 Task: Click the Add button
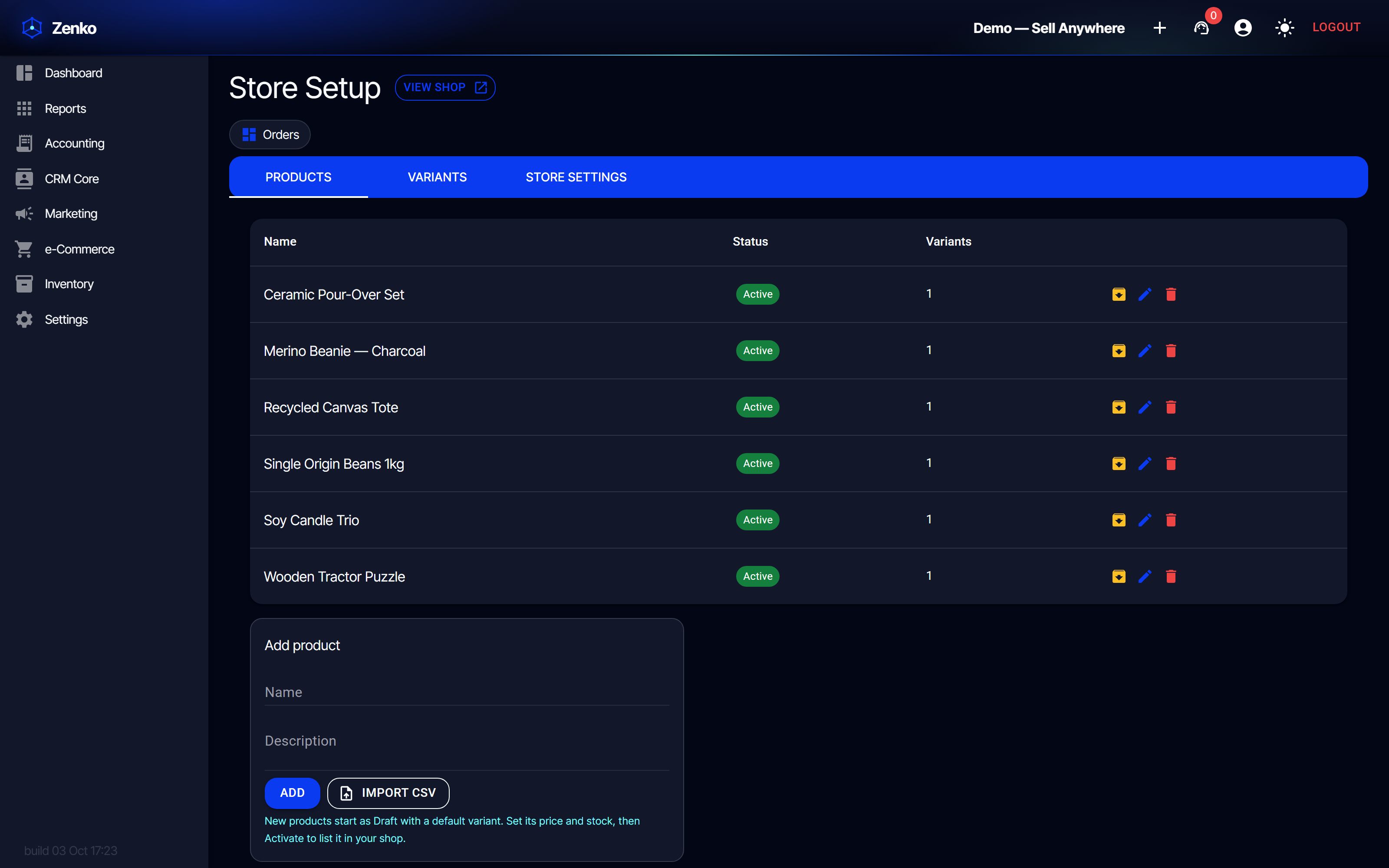[x=292, y=793]
